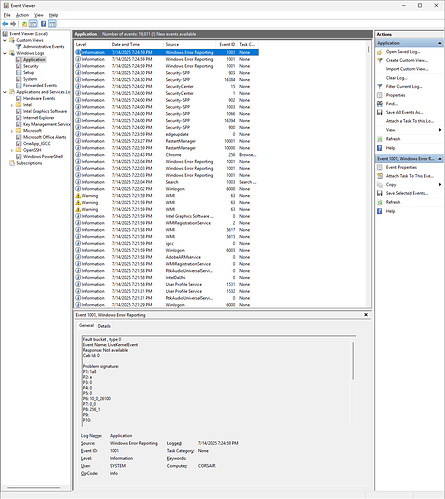Toggle the Show/Hide Action Pane toolbar icon

[x=52, y=24]
